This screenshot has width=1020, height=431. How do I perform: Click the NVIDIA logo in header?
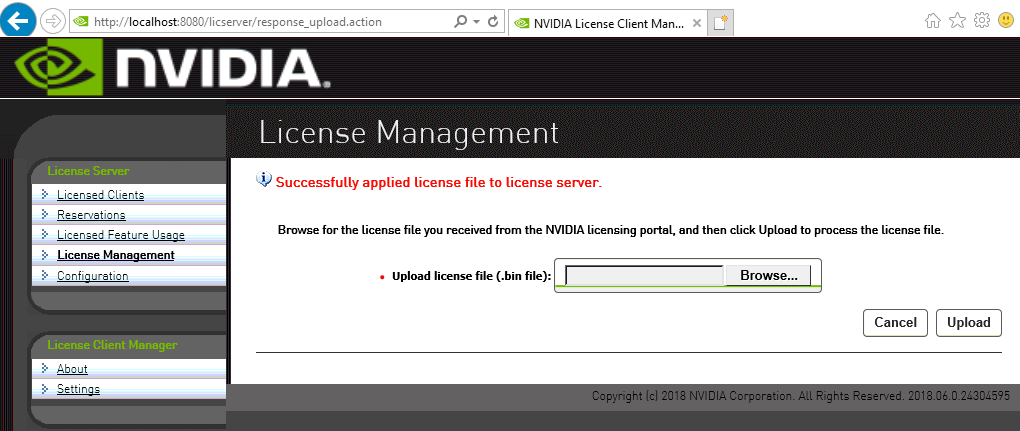click(x=168, y=67)
